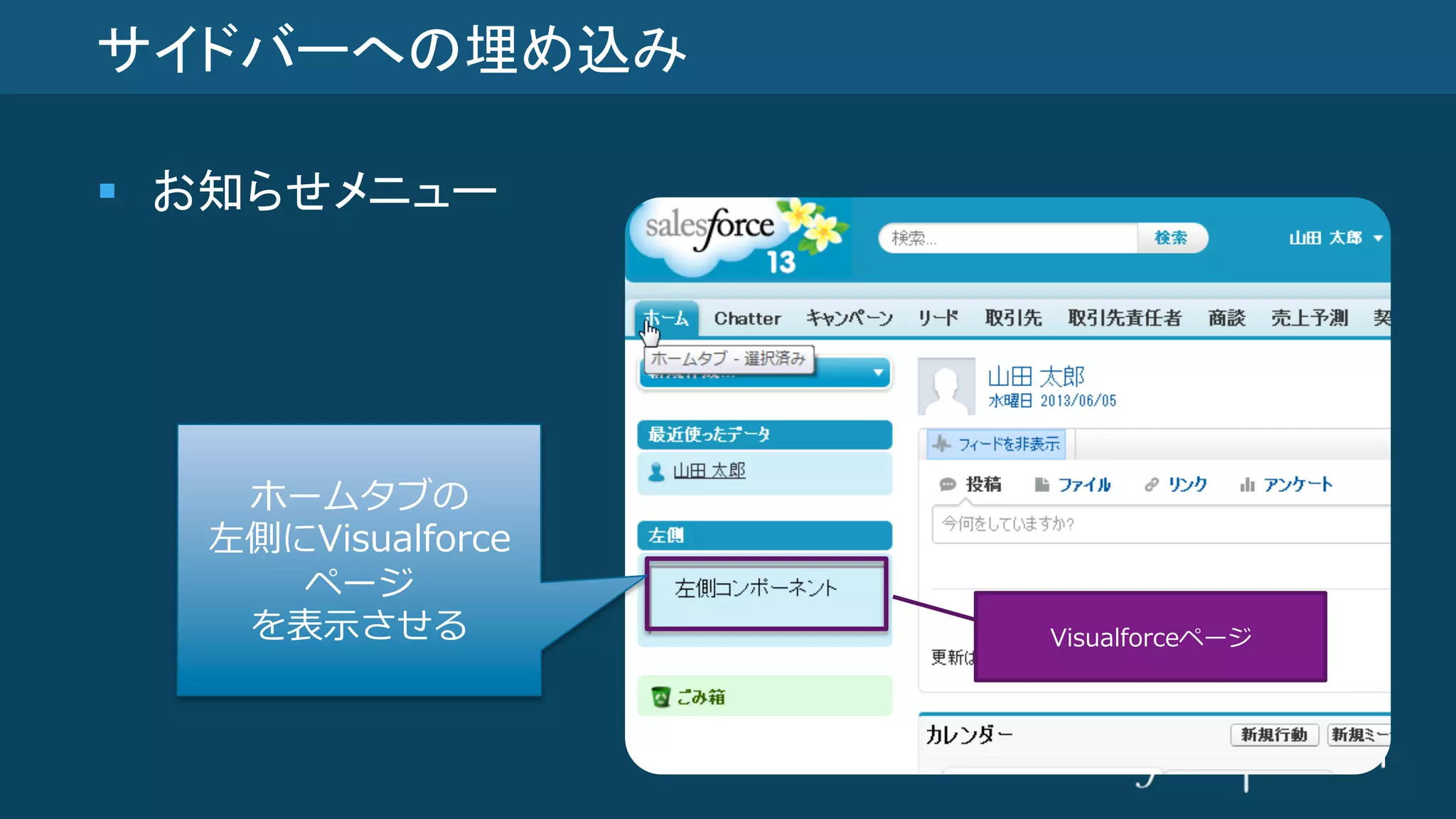Click the 山田 太郎 profile photo thumbnail
The width and height of the screenshot is (1456, 819).
pyautogui.click(x=946, y=387)
